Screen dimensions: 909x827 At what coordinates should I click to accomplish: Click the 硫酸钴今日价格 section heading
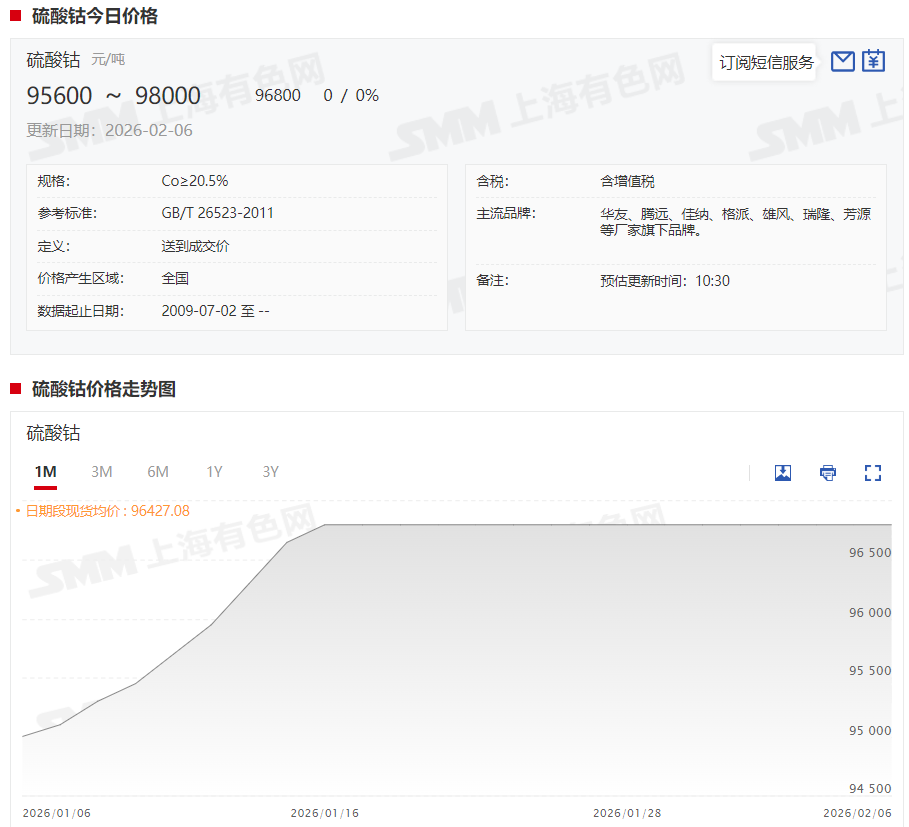[94, 16]
